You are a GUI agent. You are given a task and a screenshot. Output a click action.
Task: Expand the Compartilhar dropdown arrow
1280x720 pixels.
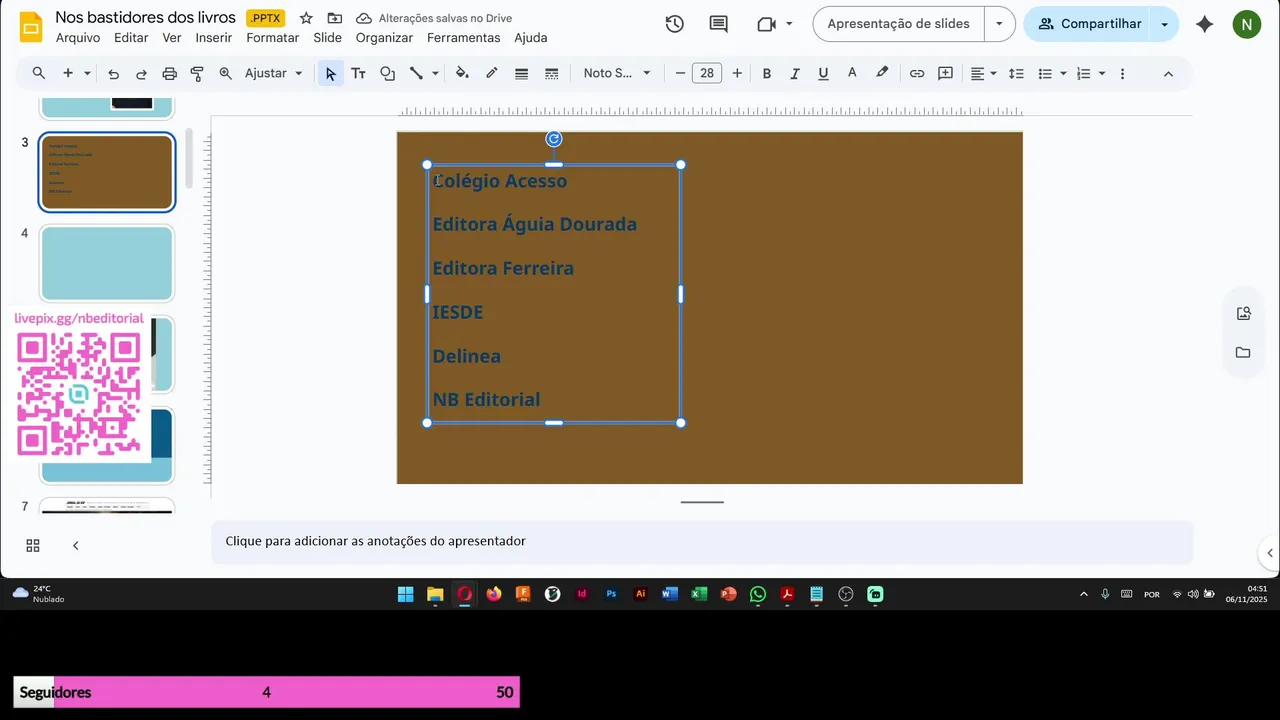[x=1164, y=24]
